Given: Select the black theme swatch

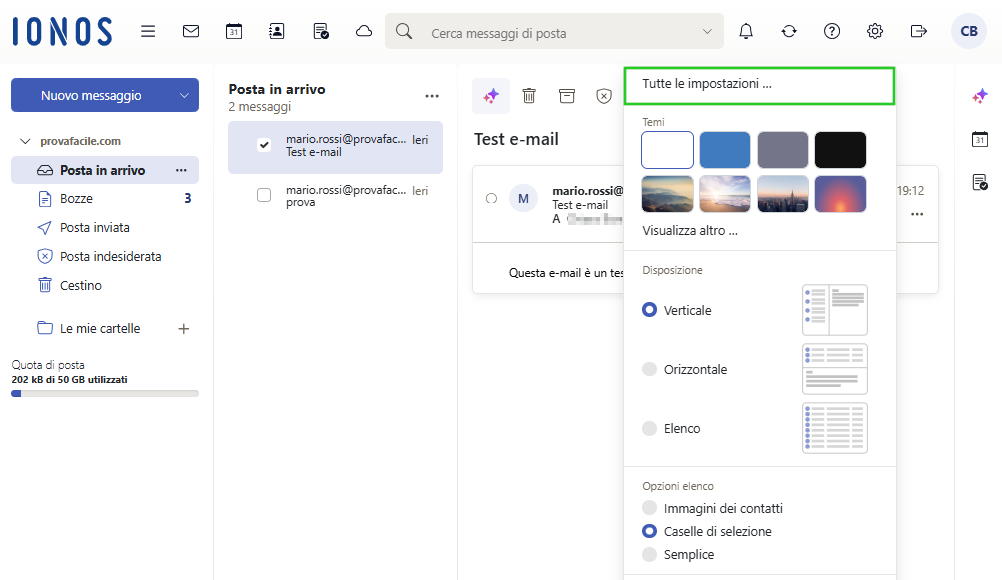Looking at the screenshot, I should pyautogui.click(x=840, y=148).
